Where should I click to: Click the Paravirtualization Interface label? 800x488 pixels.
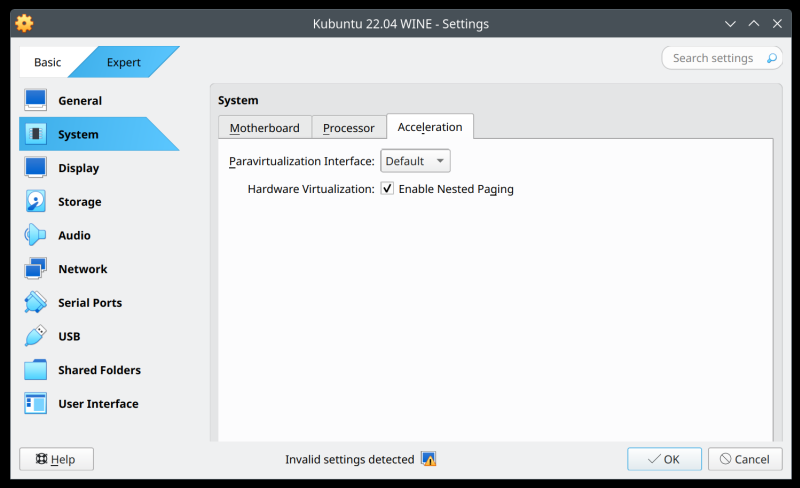[302, 161]
